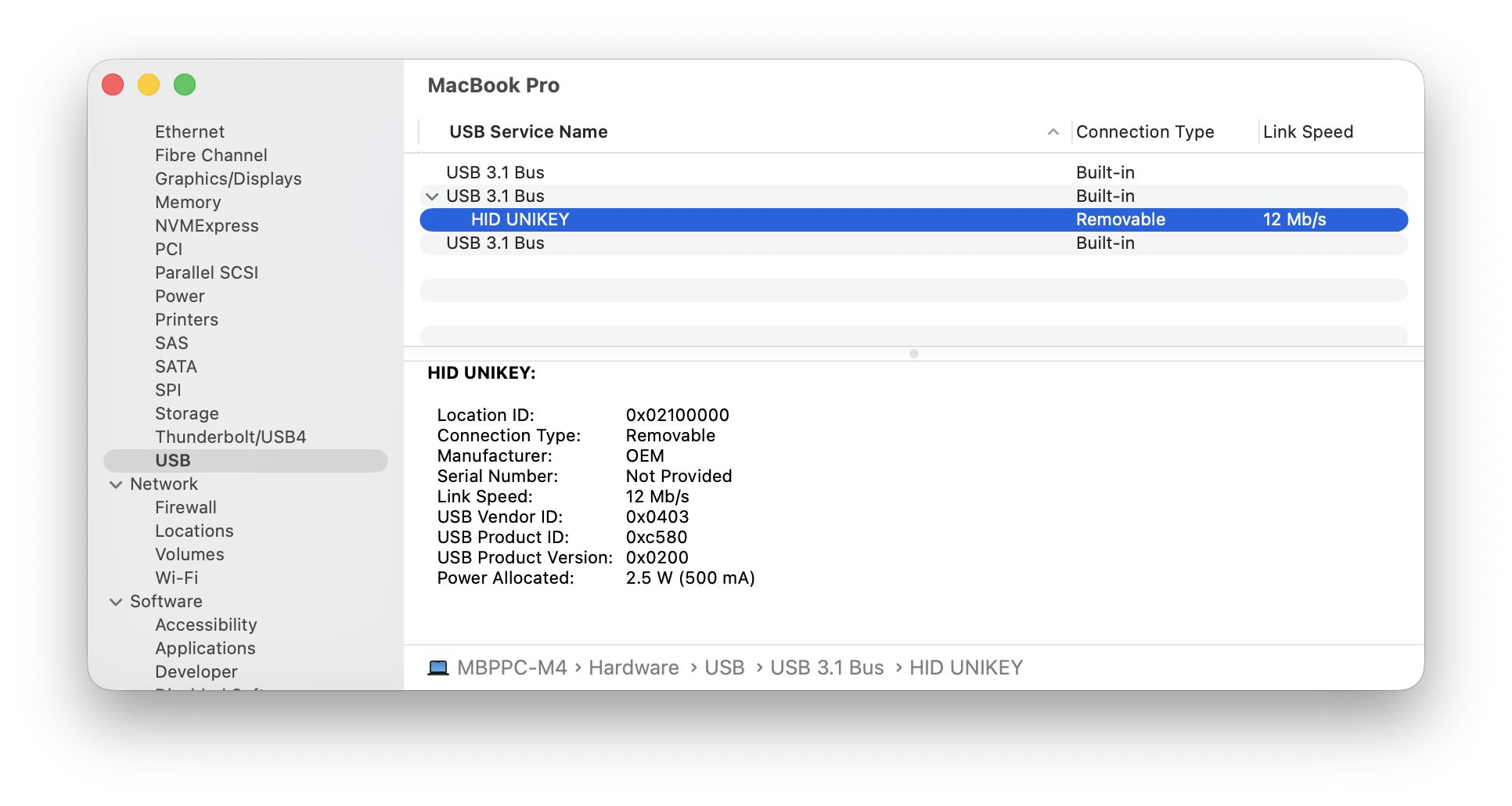This screenshot has height=806, width=1512.
Task: Select SPI in the sidebar
Action: point(168,390)
